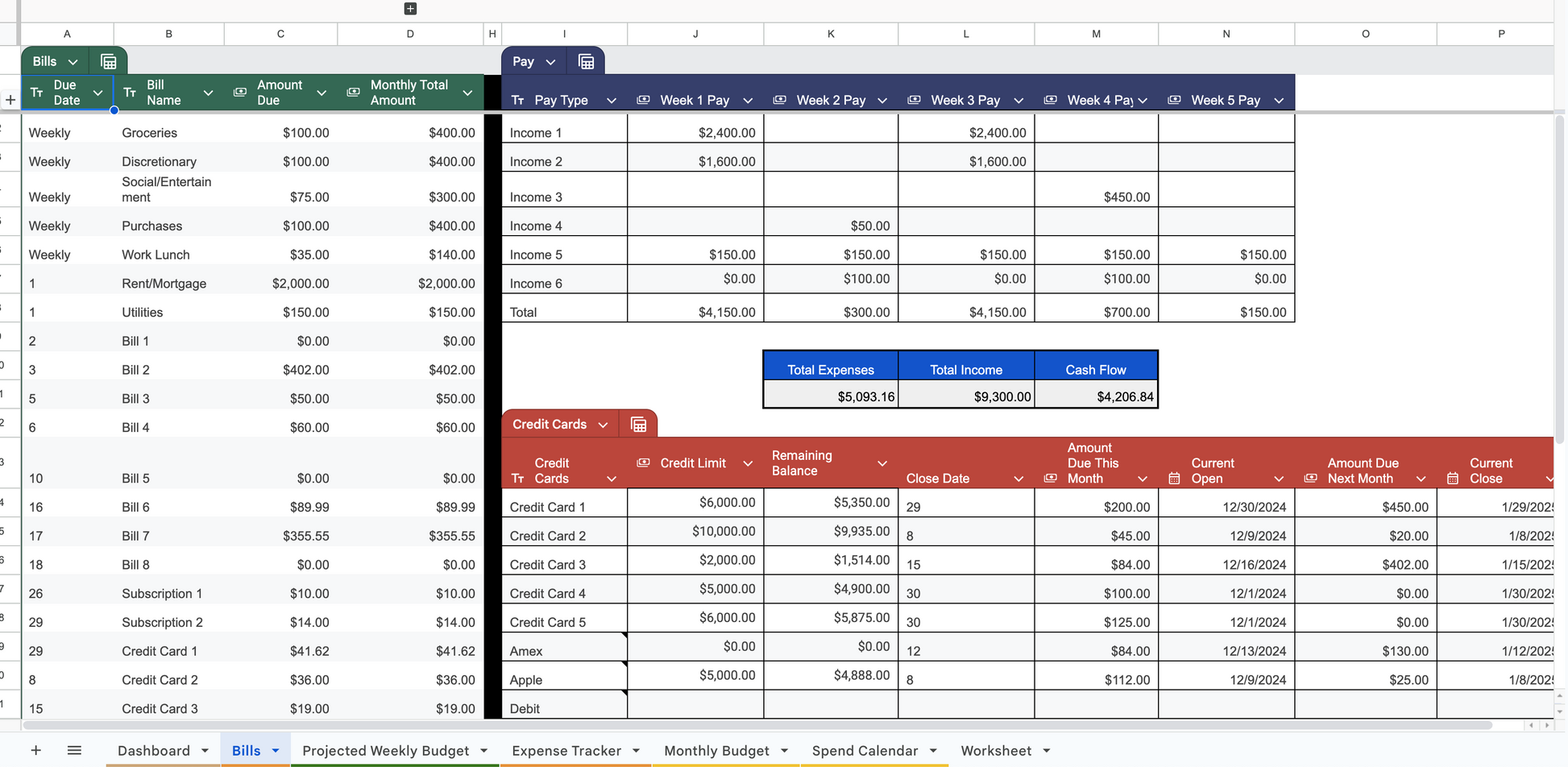Open the all sheets list icon
The height and width of the screenshot is (767, 1568).
tap(74, 750)
